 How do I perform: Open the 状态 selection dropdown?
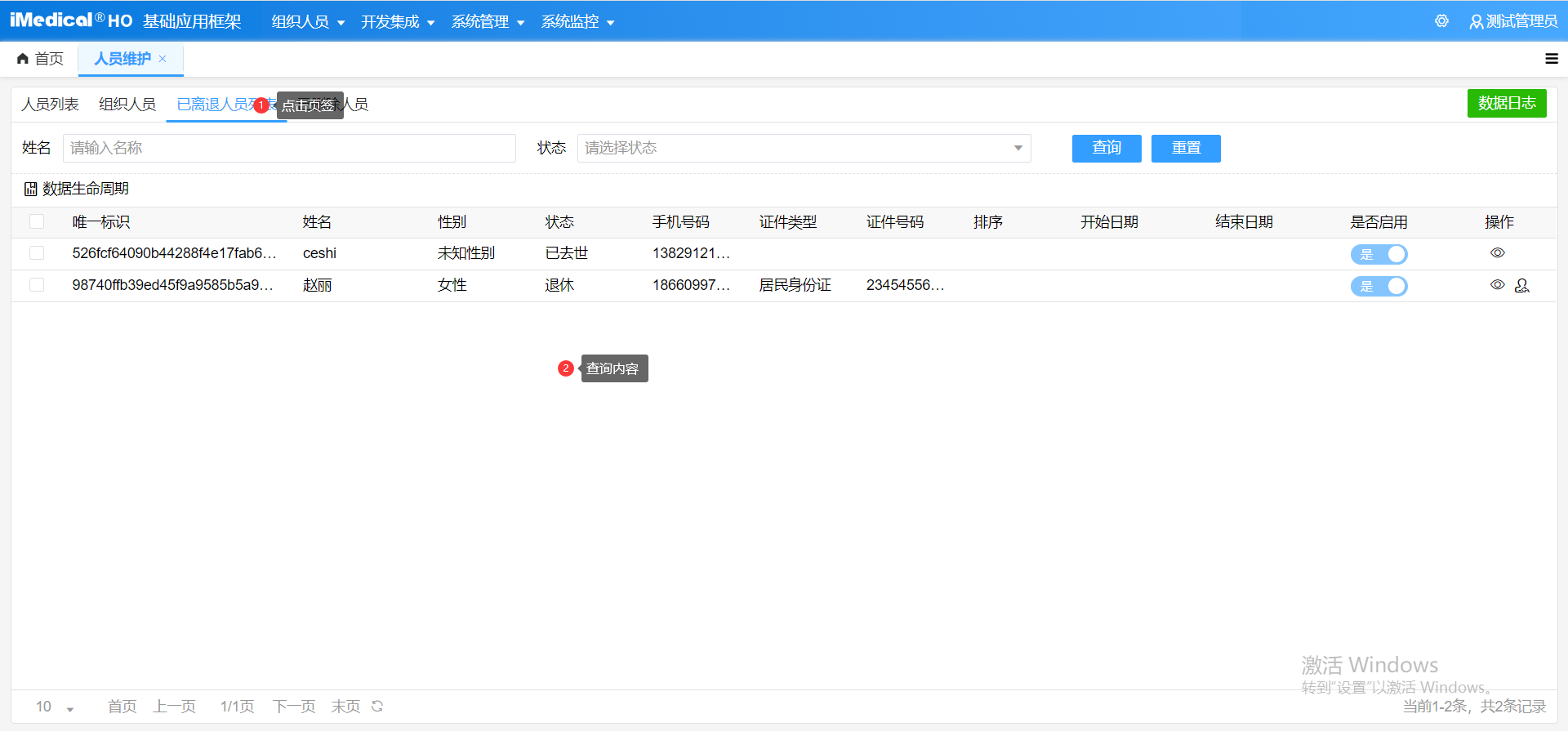[x=804, y=148]
